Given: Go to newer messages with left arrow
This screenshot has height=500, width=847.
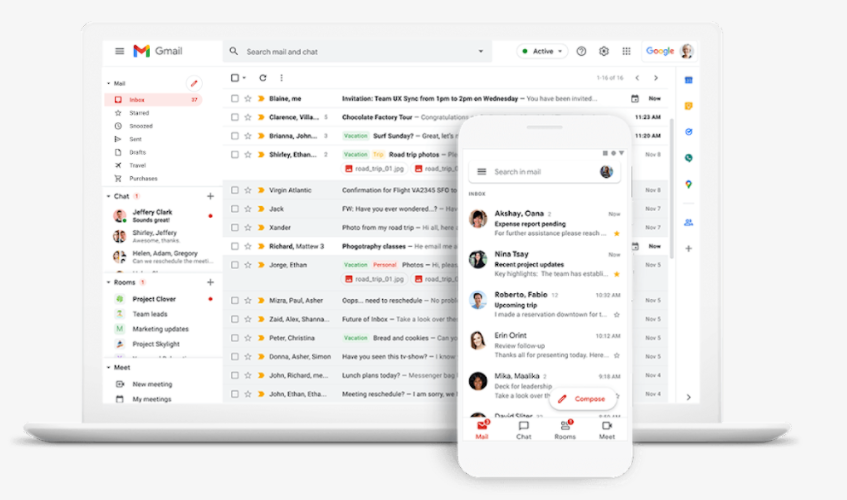Looking at the screenshot, I should pos(637,78).
